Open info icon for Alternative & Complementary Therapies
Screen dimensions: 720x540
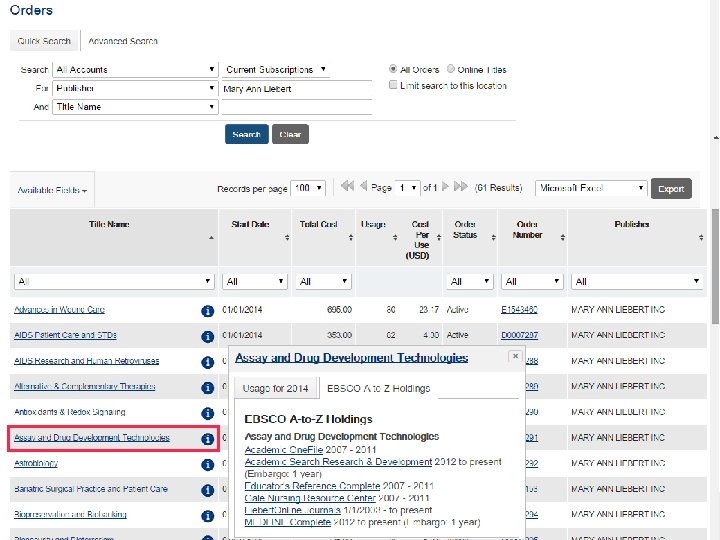[x=208, y=388]
